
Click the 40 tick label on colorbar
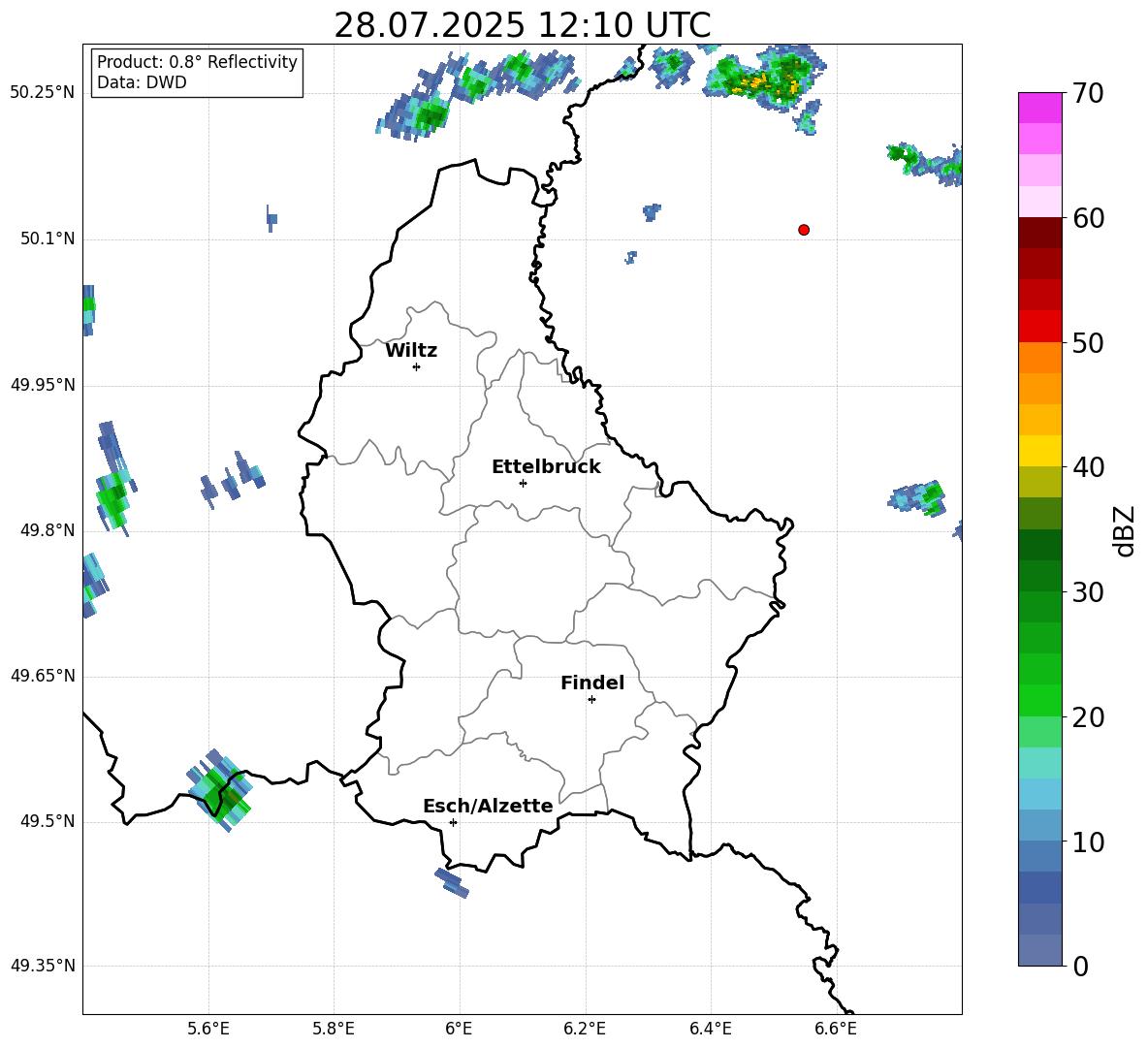(x=1089, y=467)
